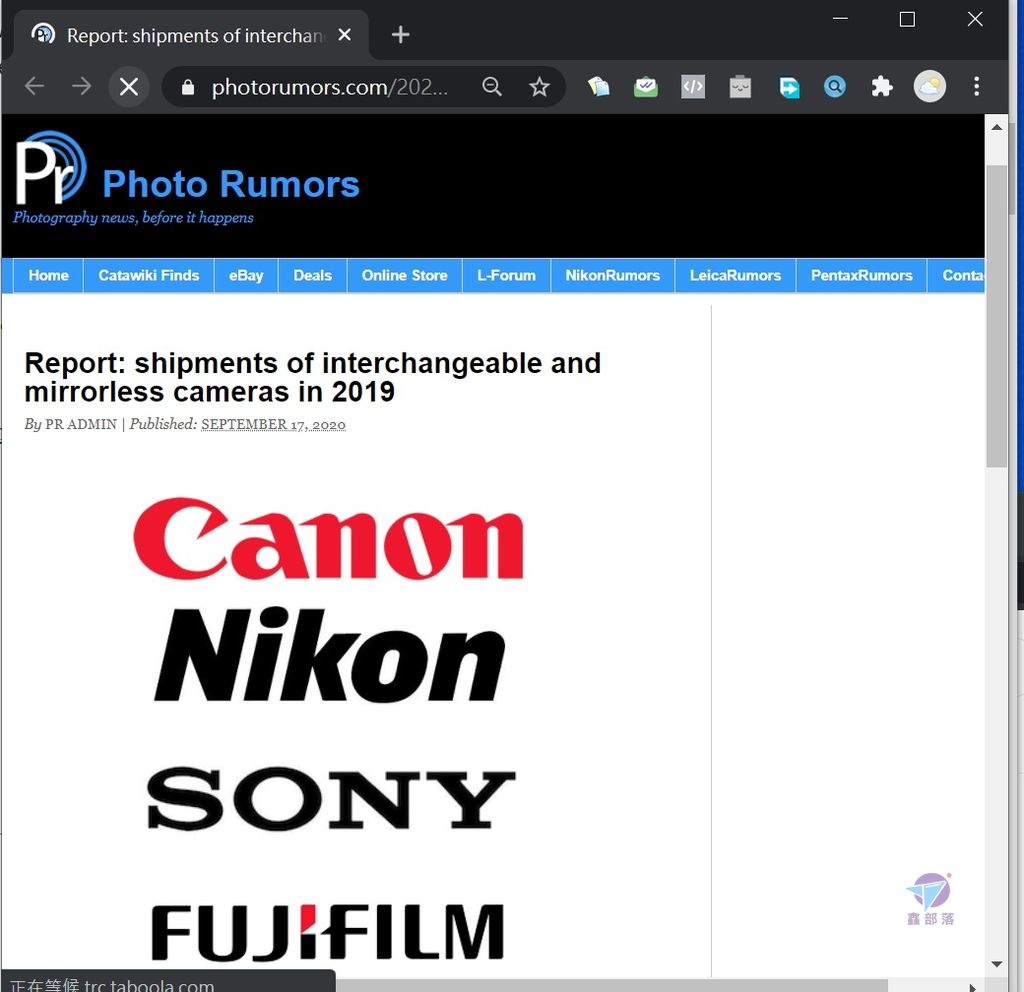1024x992 pixels.
Task: Stop loading the page
Action: pos(129,86)
